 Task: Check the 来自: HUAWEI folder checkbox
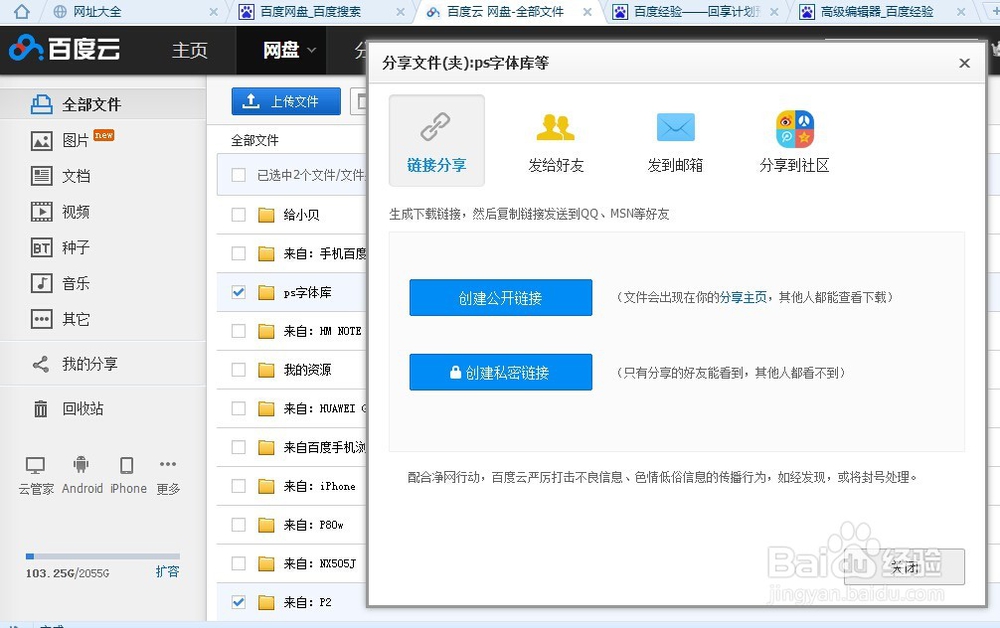[239, 408]
